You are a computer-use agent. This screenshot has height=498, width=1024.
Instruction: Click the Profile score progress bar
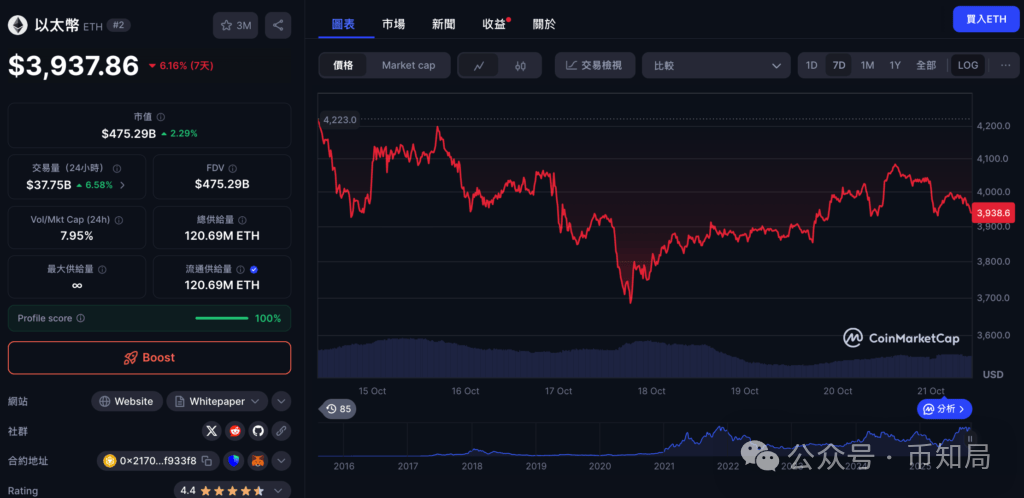[222, 319]
